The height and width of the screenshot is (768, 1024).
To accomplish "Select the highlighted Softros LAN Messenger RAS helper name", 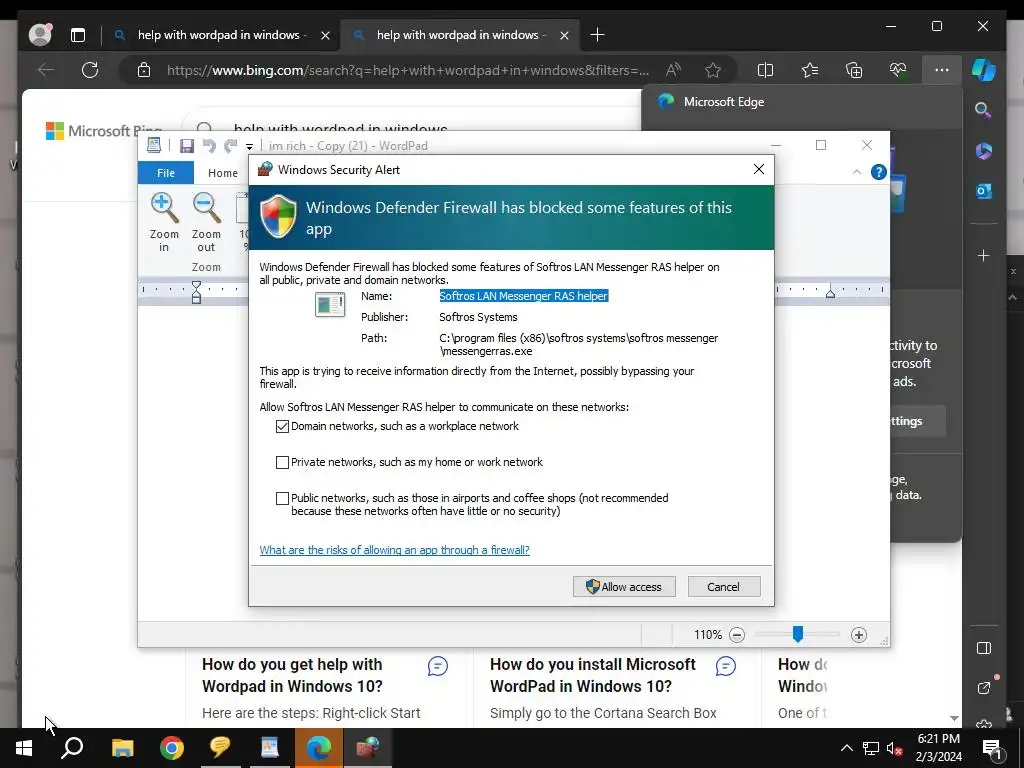I will (524, 296).
